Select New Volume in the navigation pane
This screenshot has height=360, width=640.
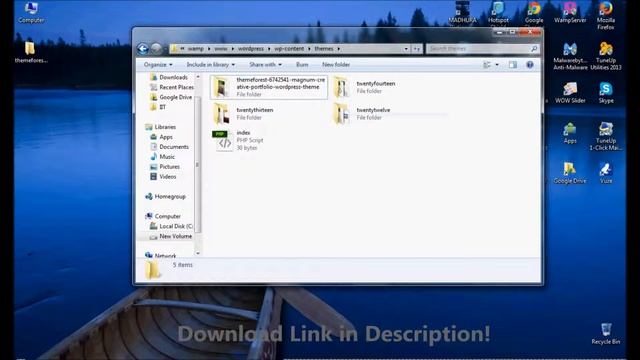tap(171, 236)
